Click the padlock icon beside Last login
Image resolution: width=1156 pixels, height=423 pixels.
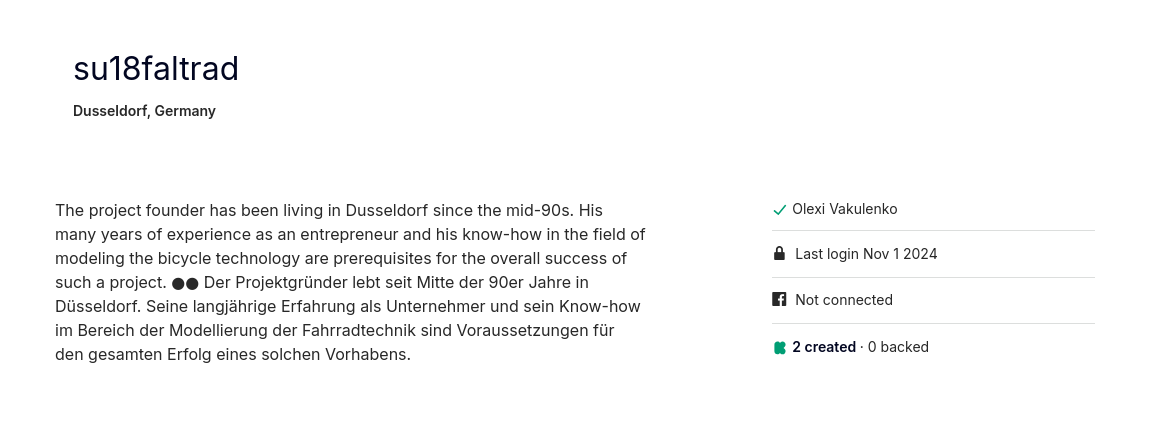point(779,254)
